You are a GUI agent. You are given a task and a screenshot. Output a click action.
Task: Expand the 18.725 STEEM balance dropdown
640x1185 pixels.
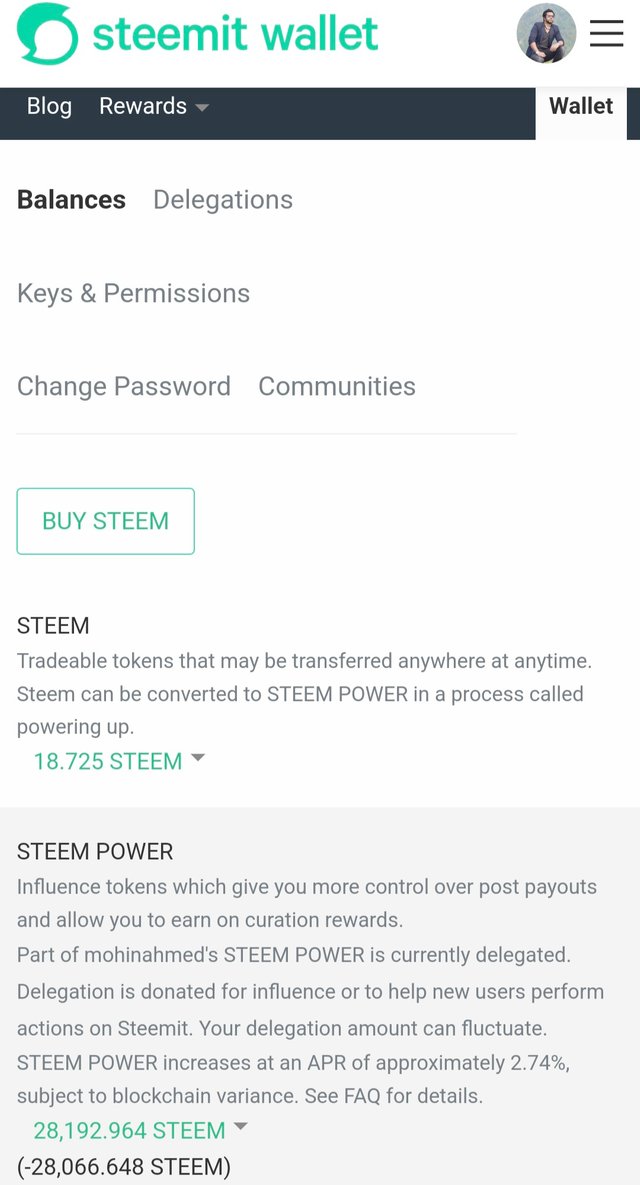pyautogui.click(x=108, y=761)
